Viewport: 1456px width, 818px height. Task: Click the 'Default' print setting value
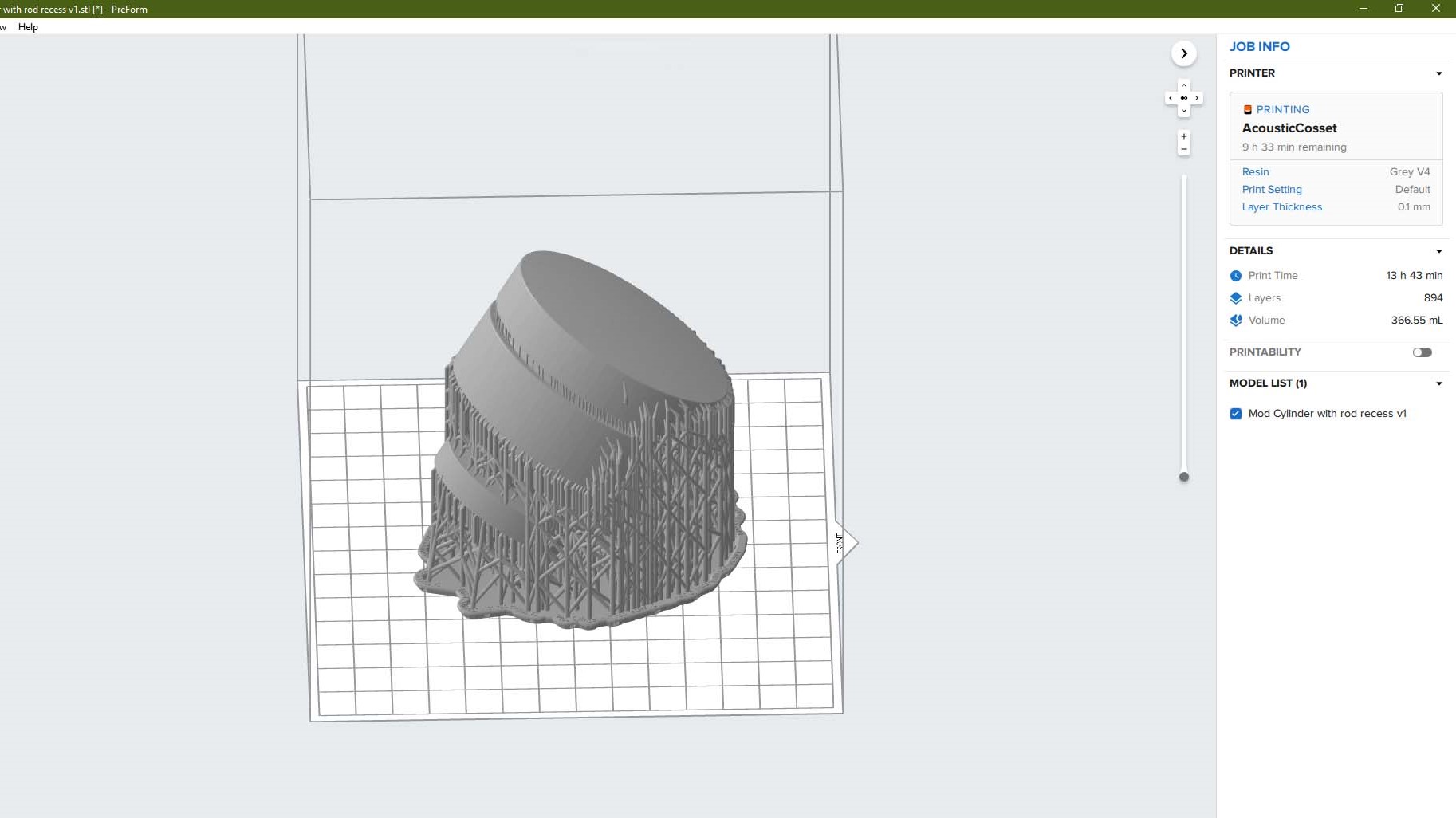(x=1412, y=189)
